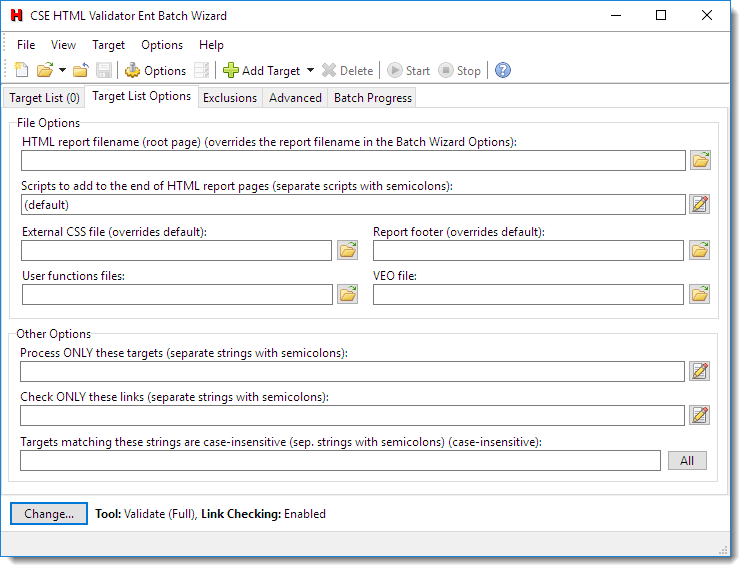Switch to the Advanced tab

click(x=295, y=98)
